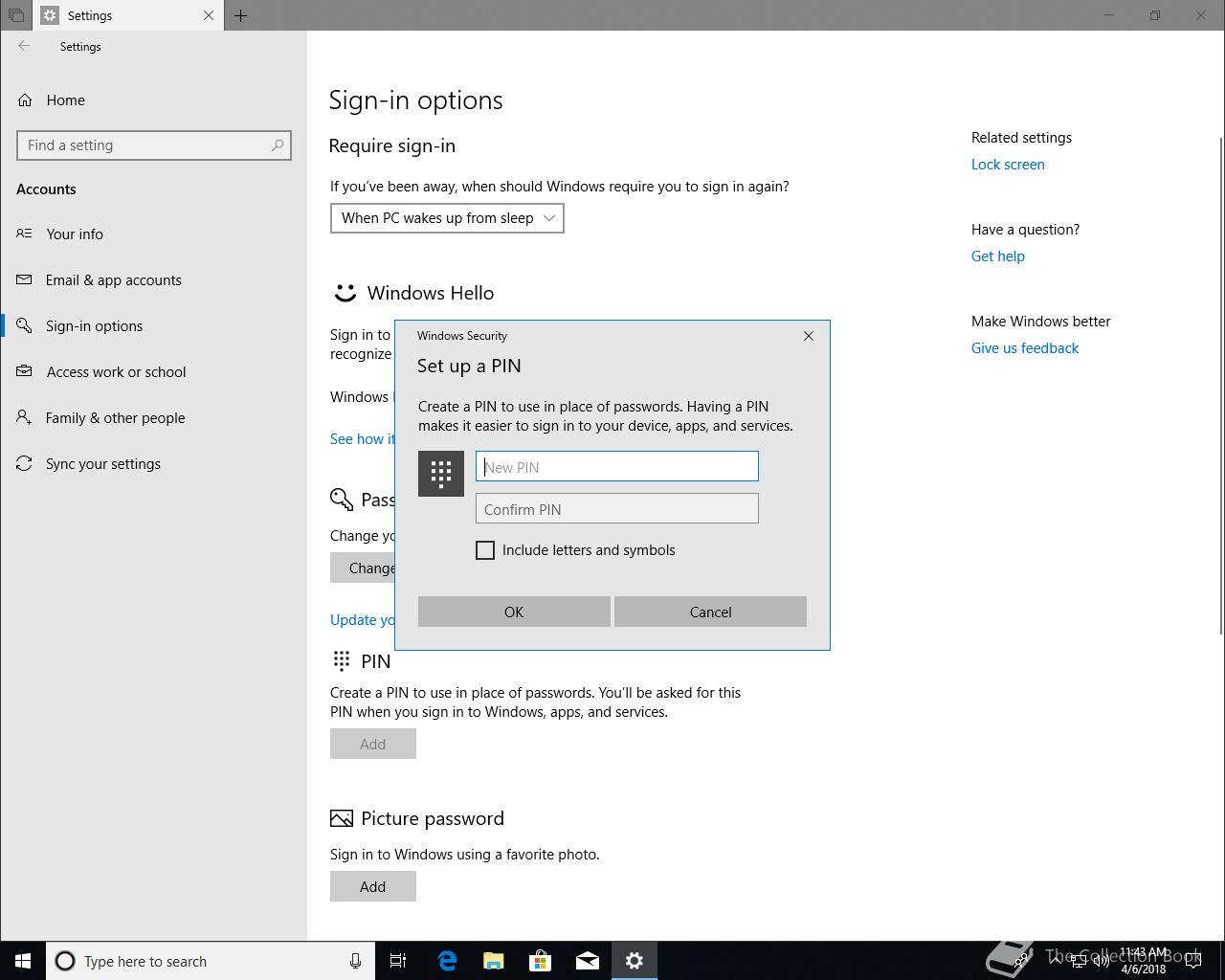The height and width of the screenshot is (980, 1225).
Task: Open the require sign-in timing dropdown
Action: (447, 218)
